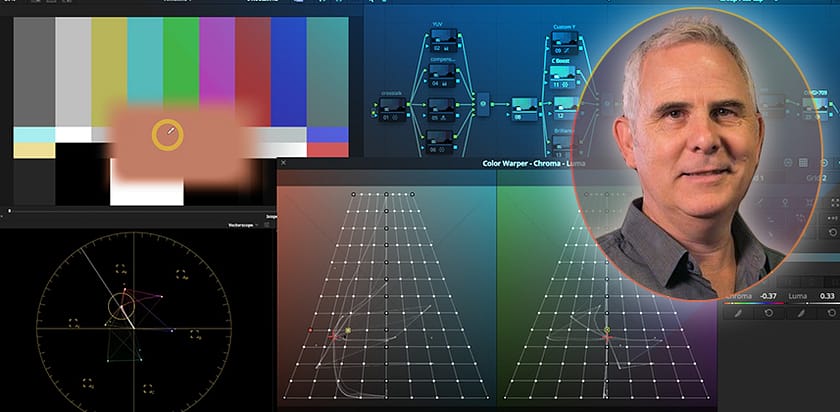Select the Custom Y node 09
Screen dimensions: 840x412
565,42
